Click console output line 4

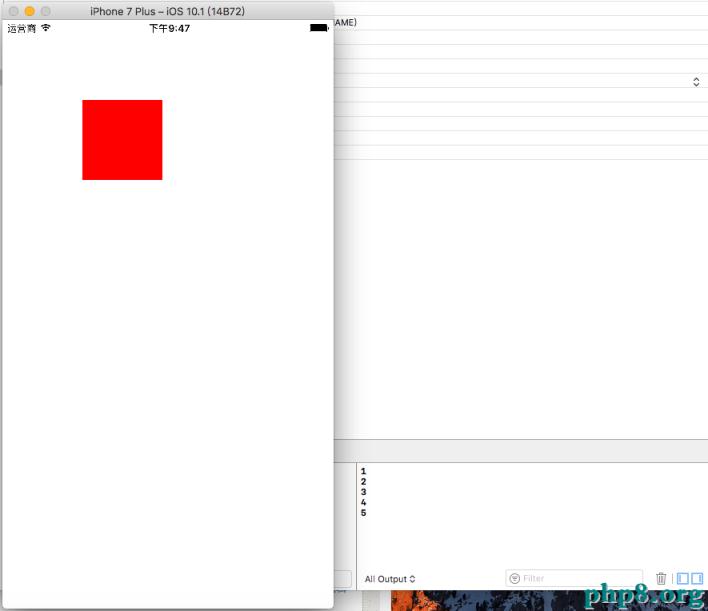pyautogui.click(x=363, y=502)
